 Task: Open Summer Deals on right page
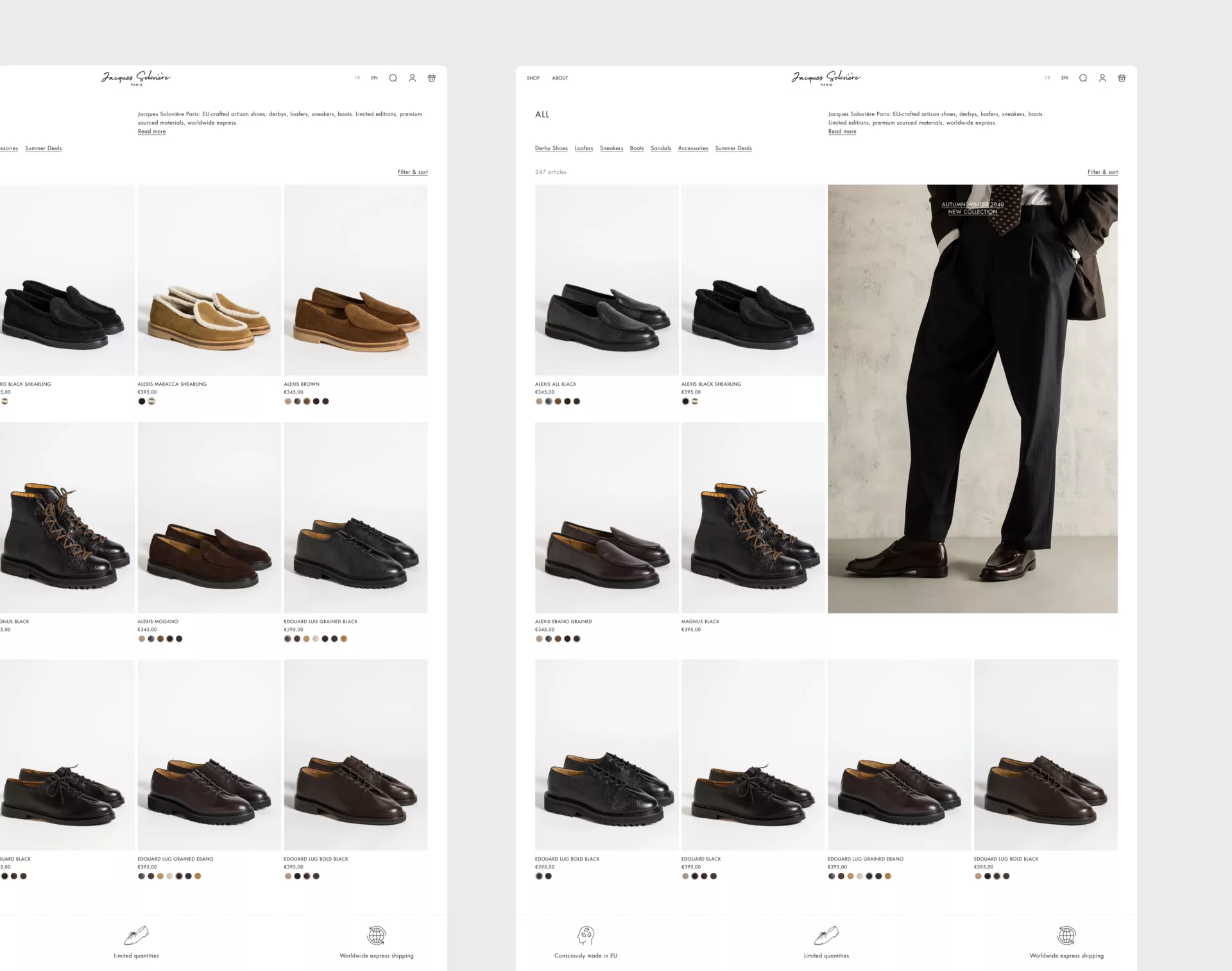click(733, 148)
